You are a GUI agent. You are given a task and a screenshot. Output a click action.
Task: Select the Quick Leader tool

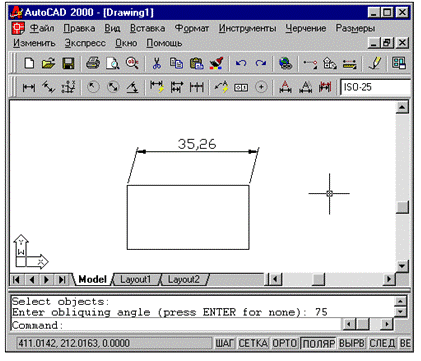pyautogui.click(x=221, y=87)
